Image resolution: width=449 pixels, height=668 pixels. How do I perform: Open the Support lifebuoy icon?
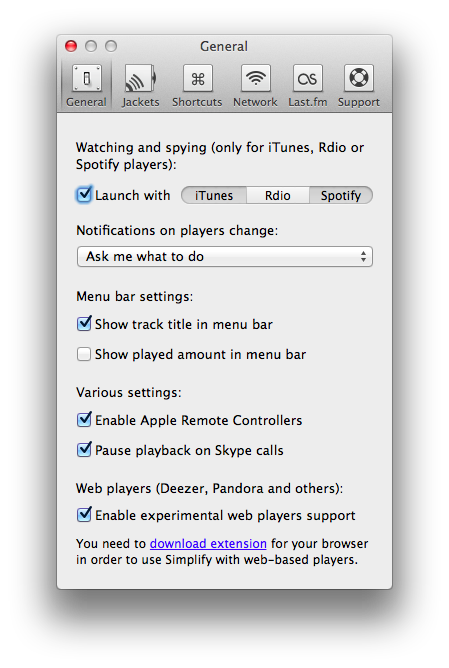(359, 78)
